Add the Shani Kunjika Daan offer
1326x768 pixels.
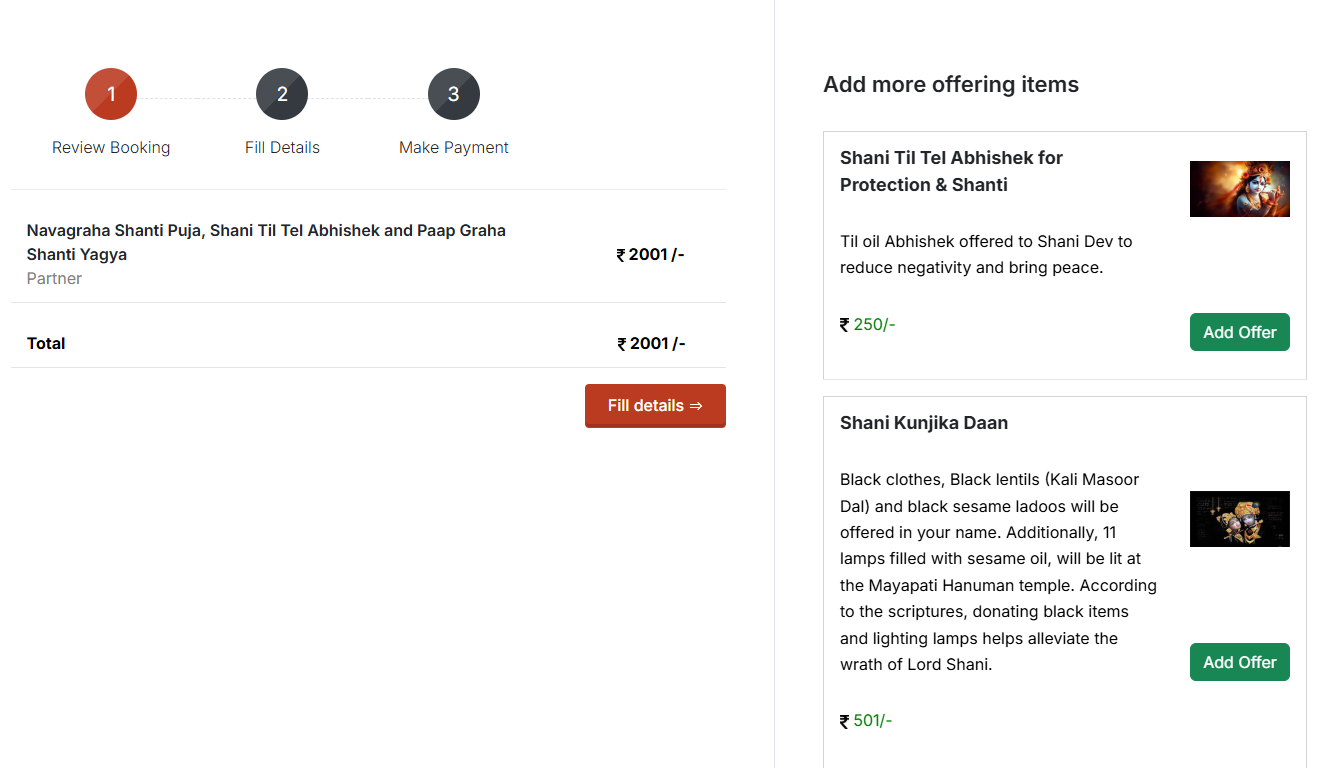pos(1239,662)
